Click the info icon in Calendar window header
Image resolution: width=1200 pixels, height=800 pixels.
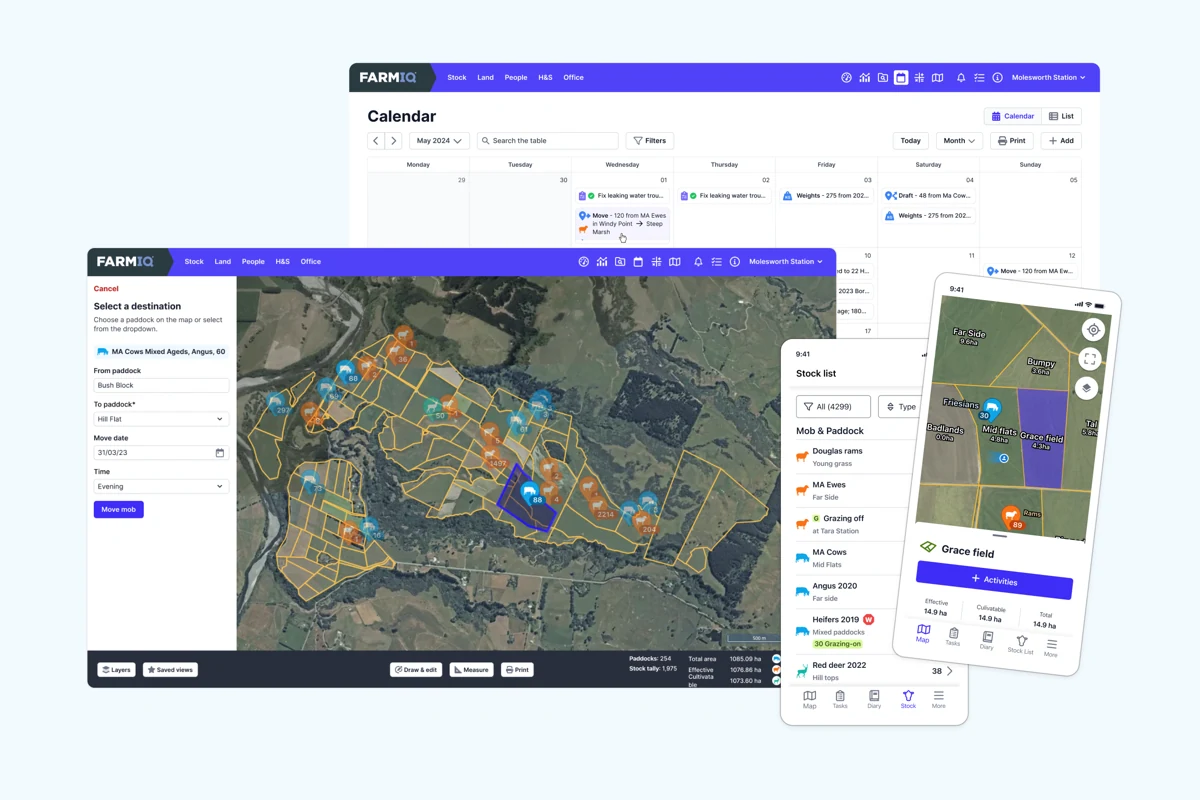click(997, 78)
